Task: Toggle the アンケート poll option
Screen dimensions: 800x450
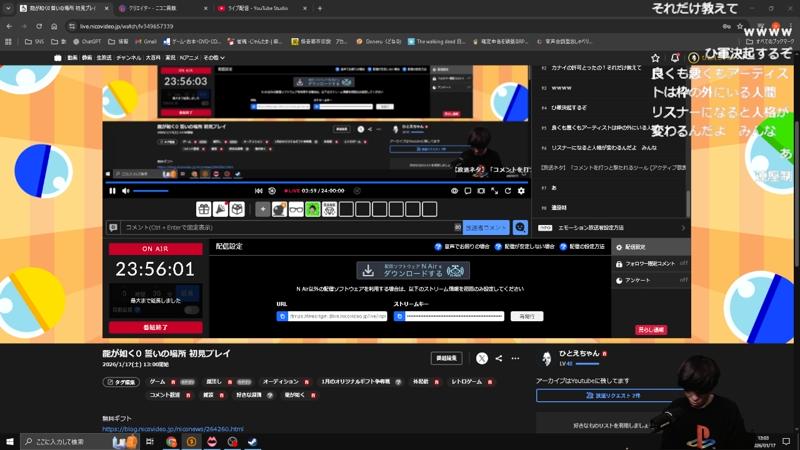Action: (x=651, y=281)
